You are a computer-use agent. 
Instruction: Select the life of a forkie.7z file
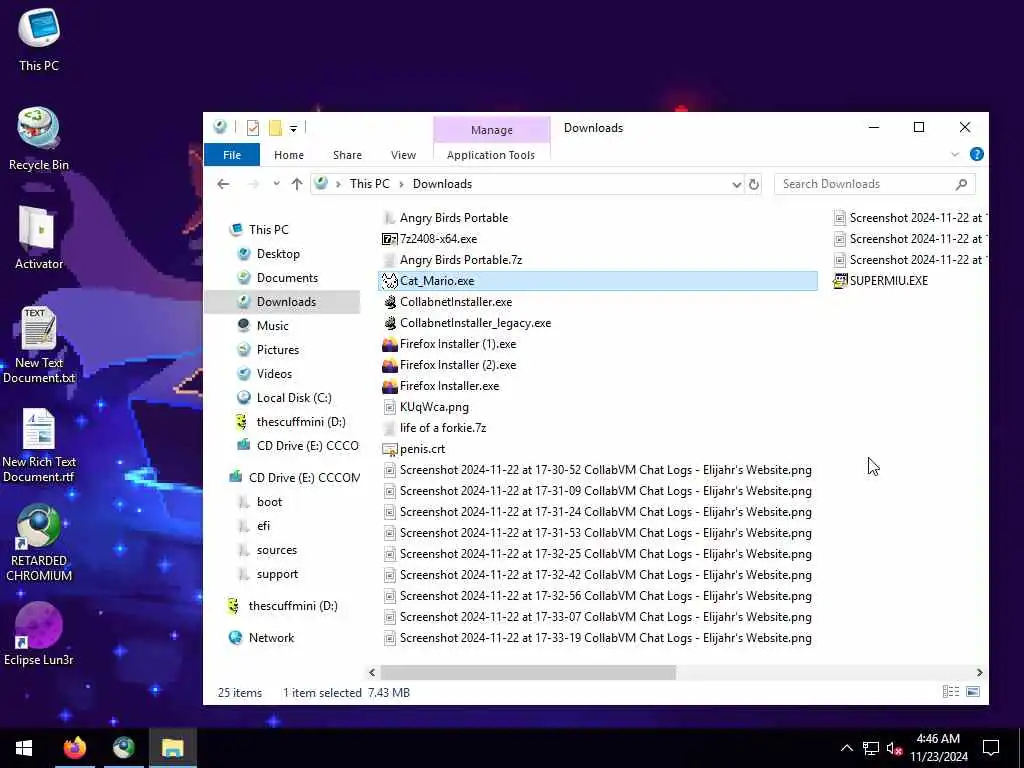tap(443, 428)
